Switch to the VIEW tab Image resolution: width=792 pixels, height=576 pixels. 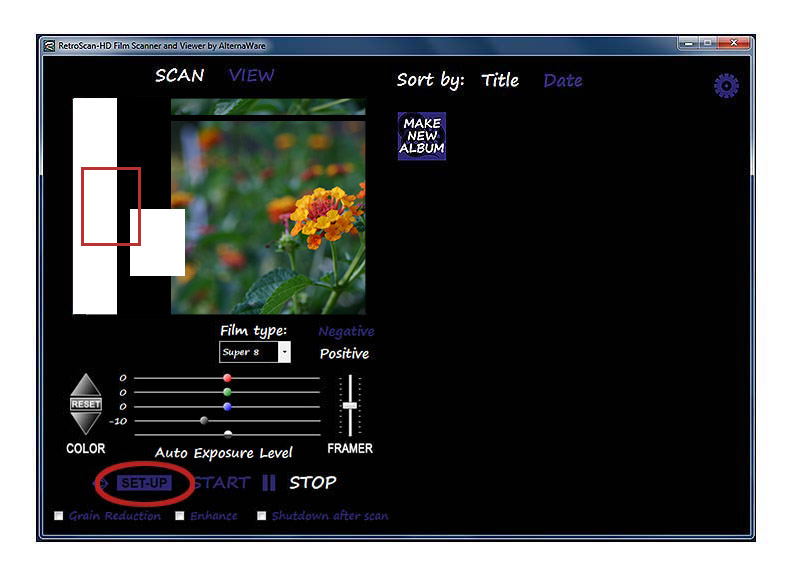(251, 76)
